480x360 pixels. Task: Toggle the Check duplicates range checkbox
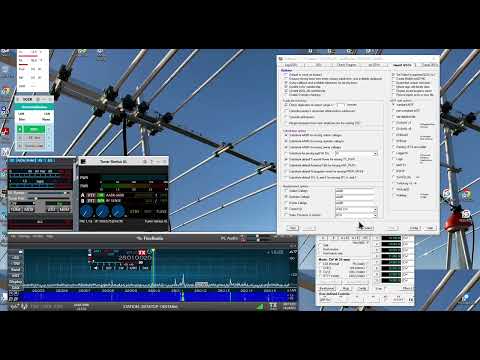(x=286, y=105)
